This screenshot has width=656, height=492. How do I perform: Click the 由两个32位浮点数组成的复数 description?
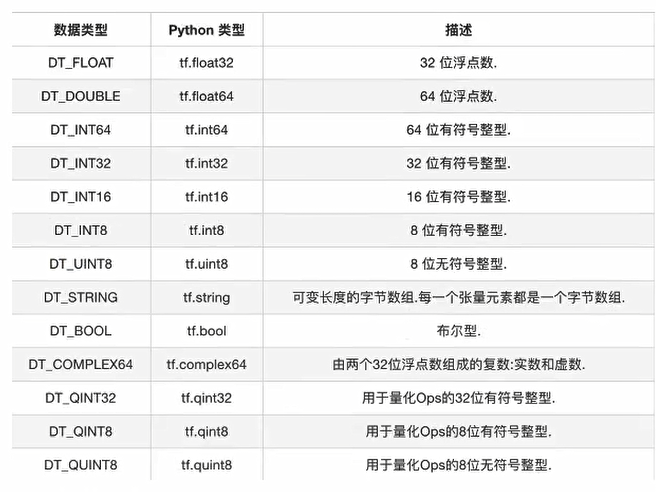pos(459,364)
